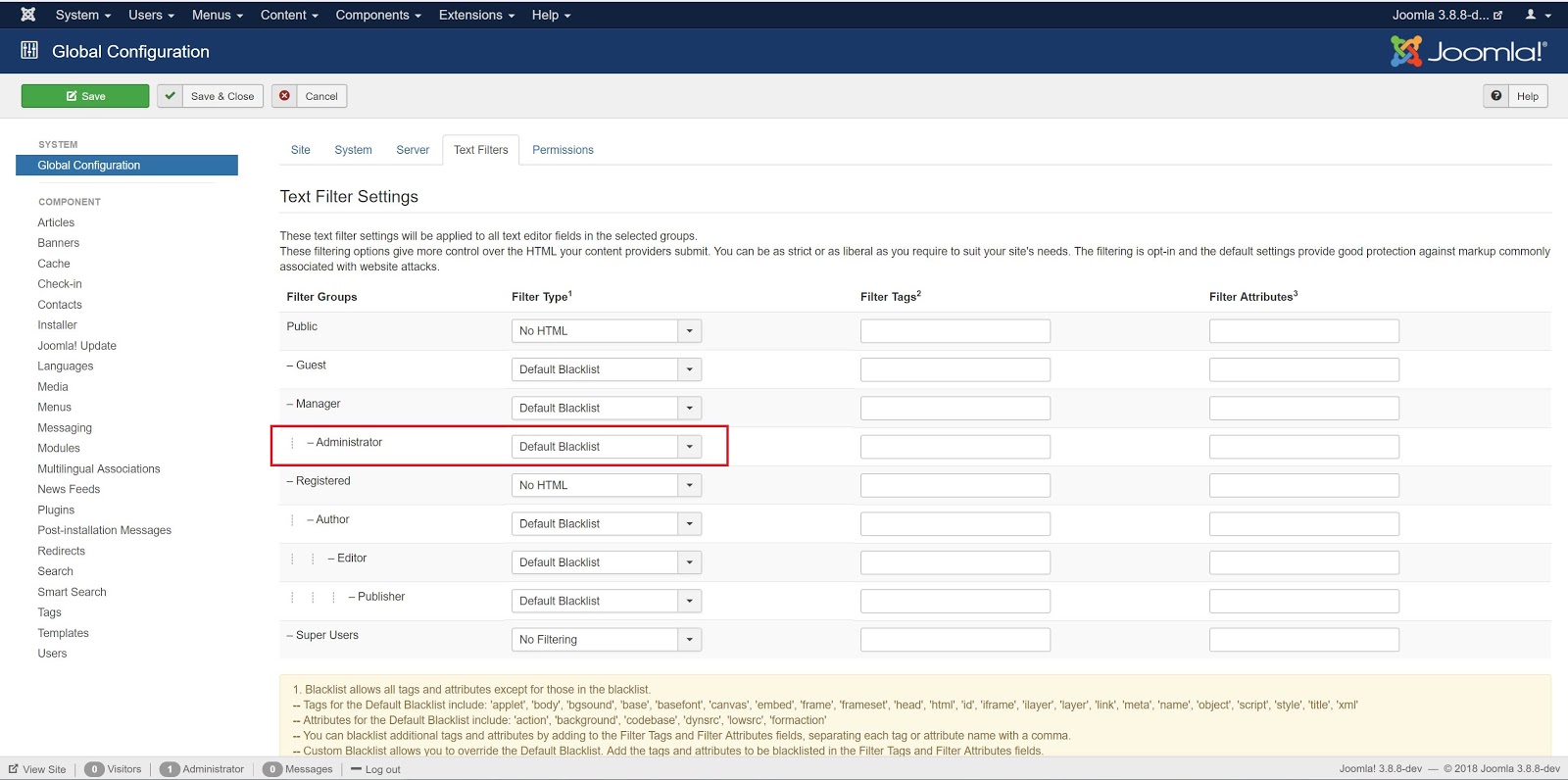Switch to the Permissions tab
This screenshot has width=1568, height=780.
coord(563,150)
